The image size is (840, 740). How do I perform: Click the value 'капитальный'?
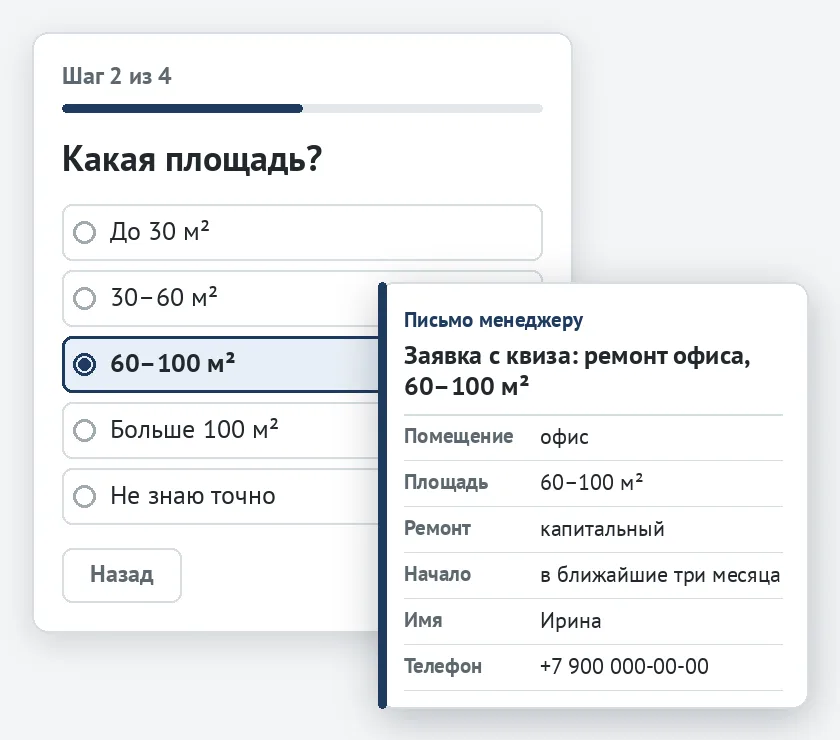(x=602, y=529)
